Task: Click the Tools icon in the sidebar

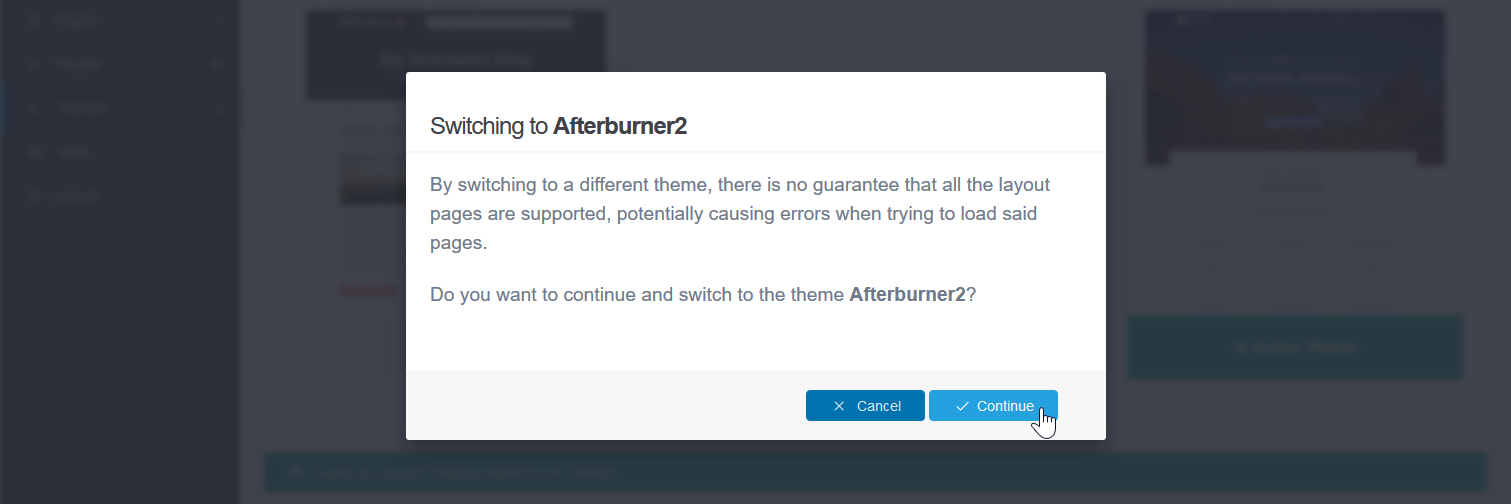Action: 35,152
